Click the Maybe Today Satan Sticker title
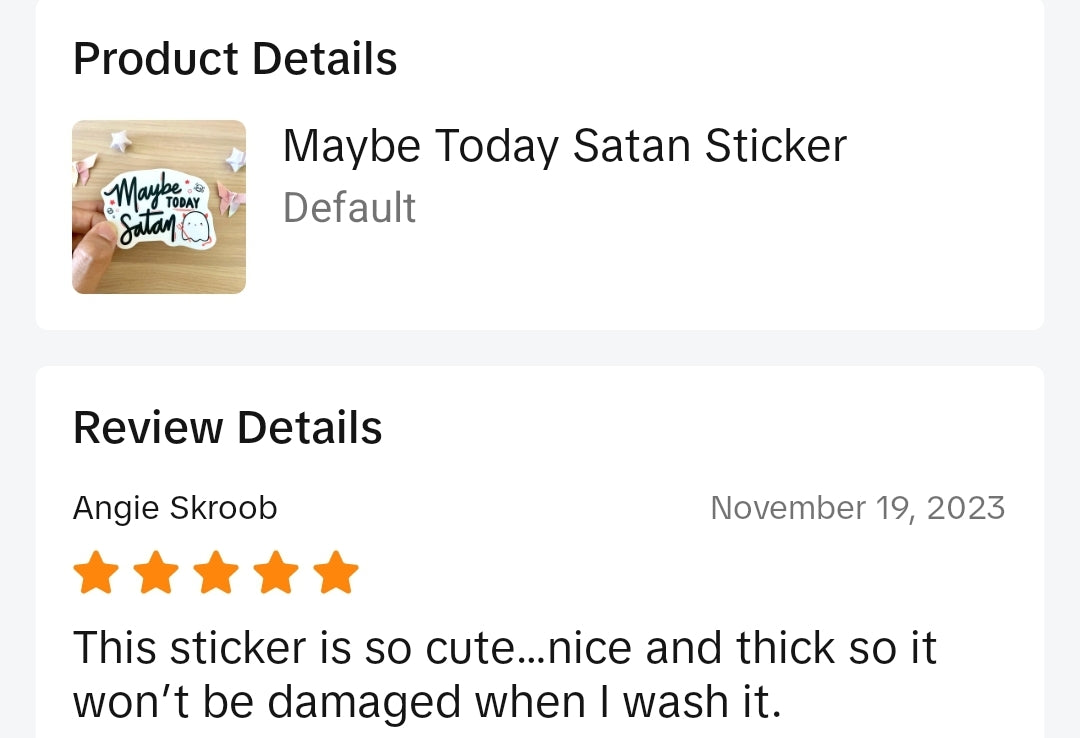The width and height of the screenshot is (1080, 738). tap(564, 145)
